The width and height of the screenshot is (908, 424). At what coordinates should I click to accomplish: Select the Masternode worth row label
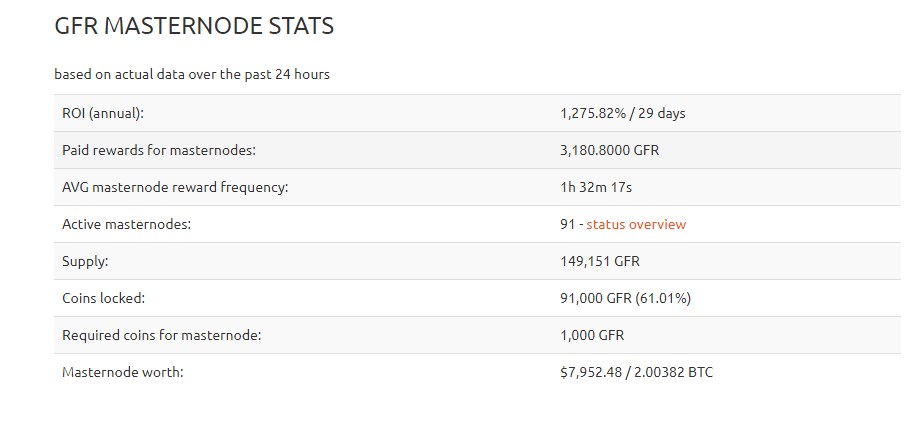(x=123, y=372)
